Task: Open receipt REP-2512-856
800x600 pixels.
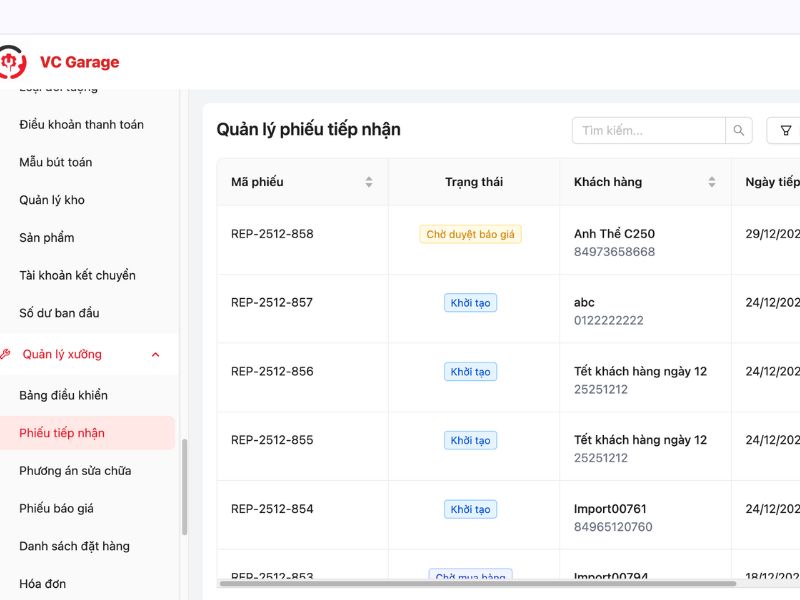Action: point(272,371)
